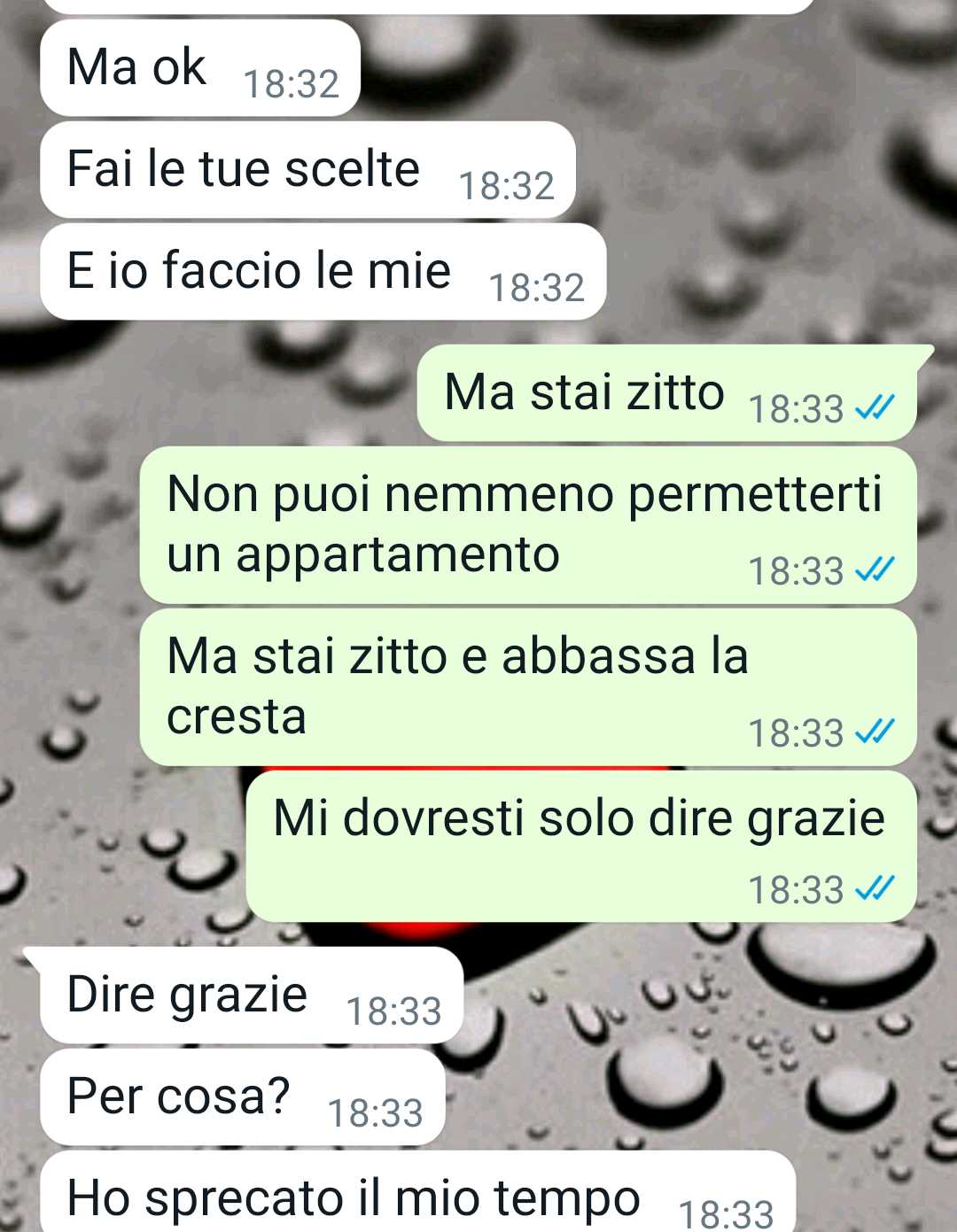Tap the 'Non puoi nemmeno permetterti un appartamento' bubble

pos(528,526)
